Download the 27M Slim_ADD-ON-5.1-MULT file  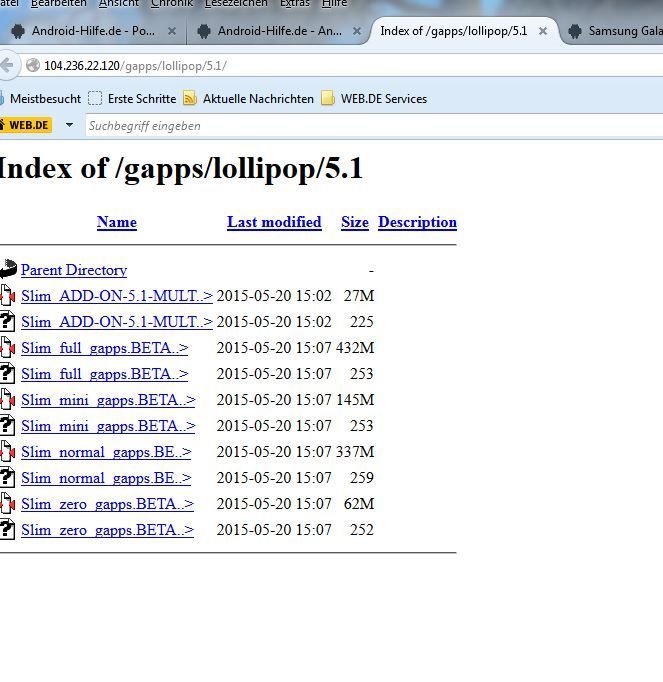(117, 296)
